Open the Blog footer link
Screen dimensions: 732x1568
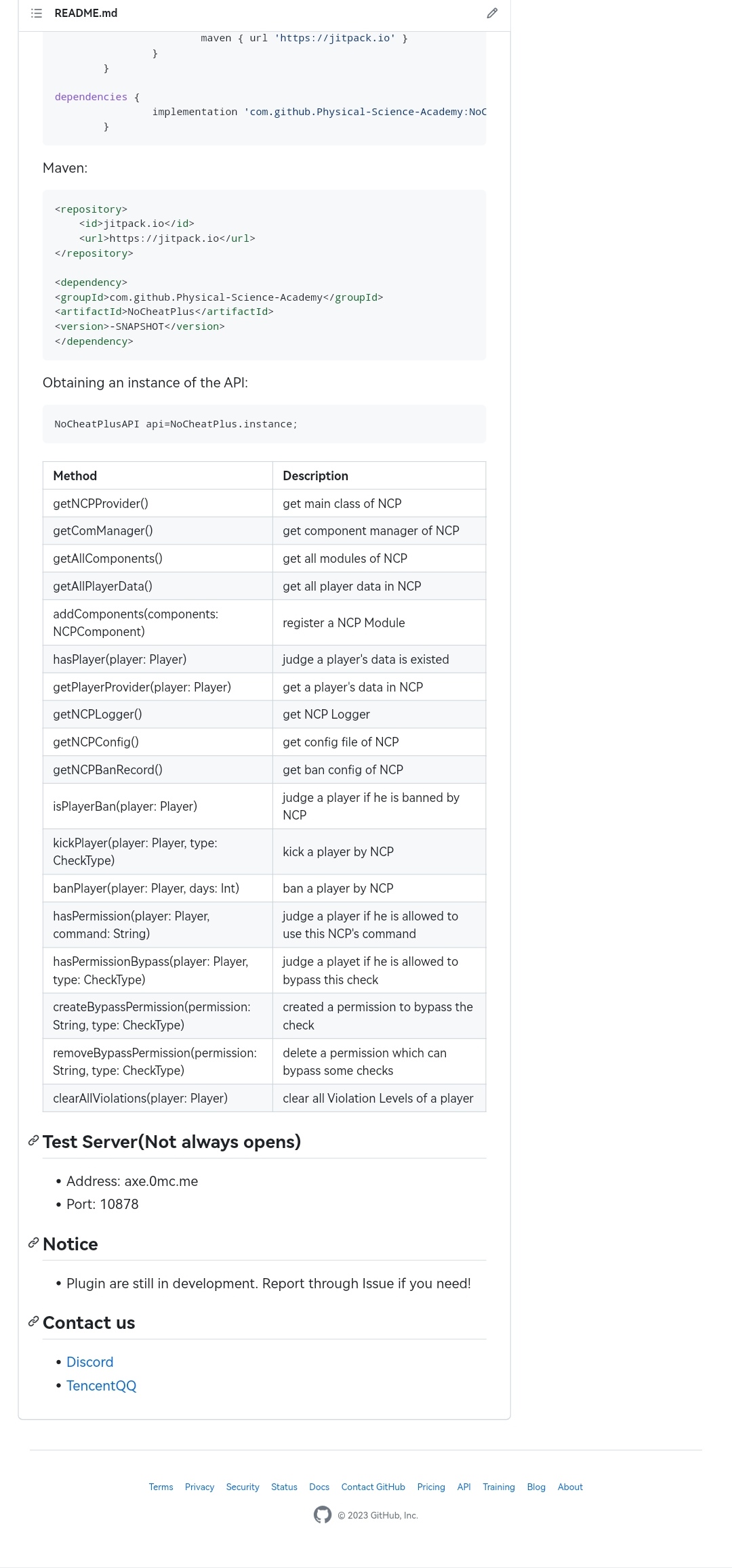click(x=536, y=1487)
